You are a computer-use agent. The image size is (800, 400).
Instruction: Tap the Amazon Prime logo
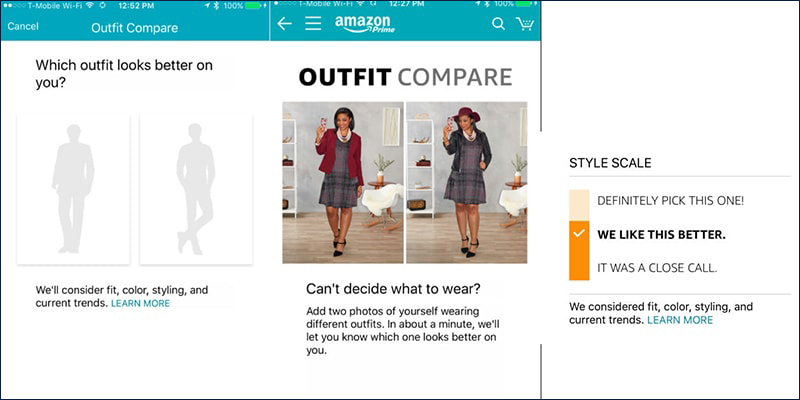click(x=364, y=23)
